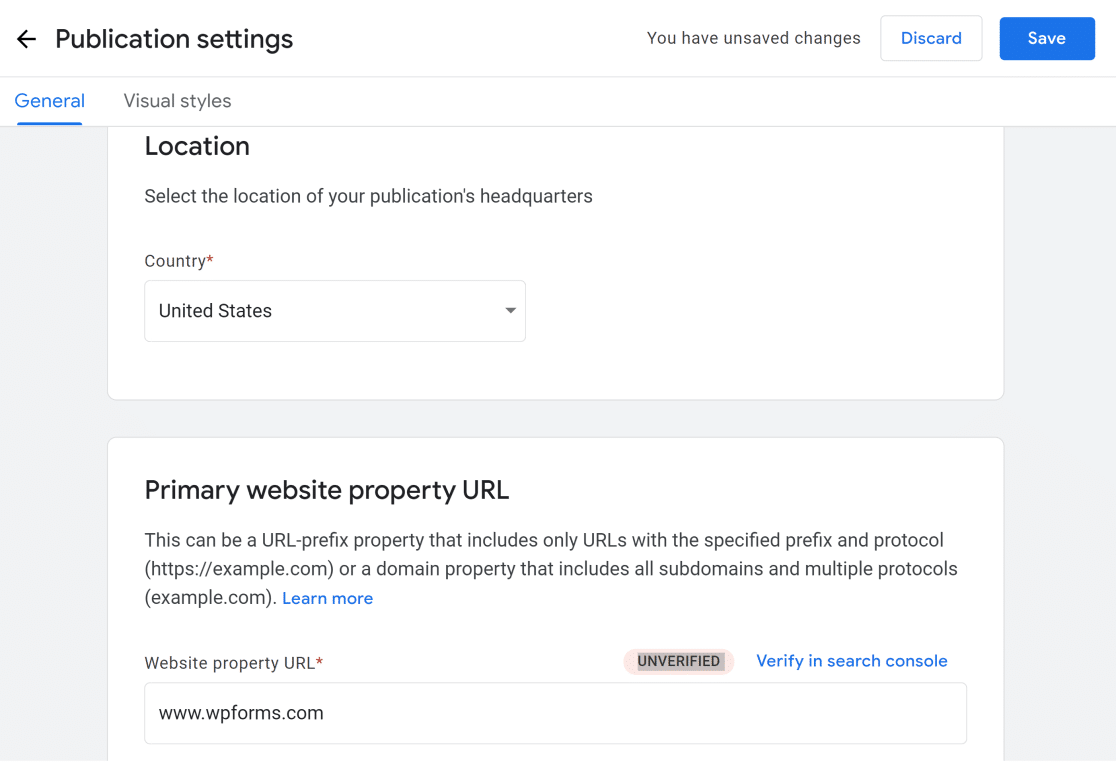Click Verify in search console link

851,661
